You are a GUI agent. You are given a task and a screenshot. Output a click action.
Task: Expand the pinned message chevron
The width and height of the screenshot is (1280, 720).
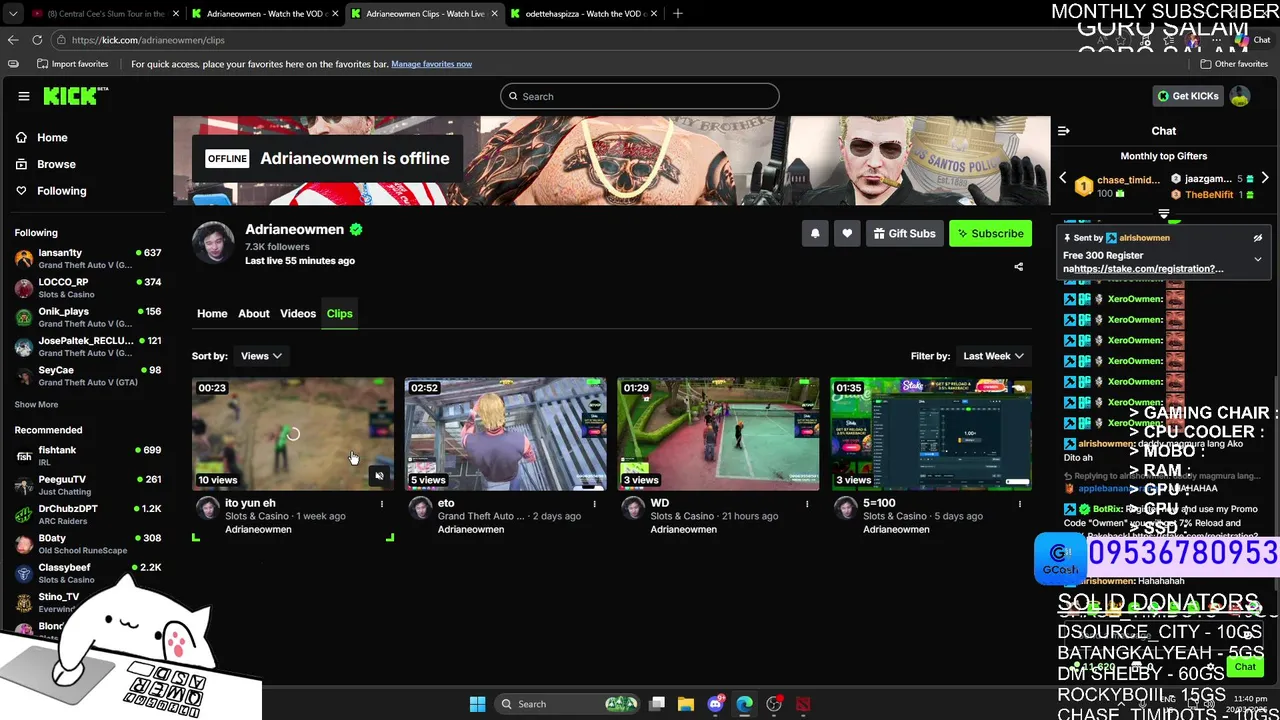click(x=1258, y=259)
